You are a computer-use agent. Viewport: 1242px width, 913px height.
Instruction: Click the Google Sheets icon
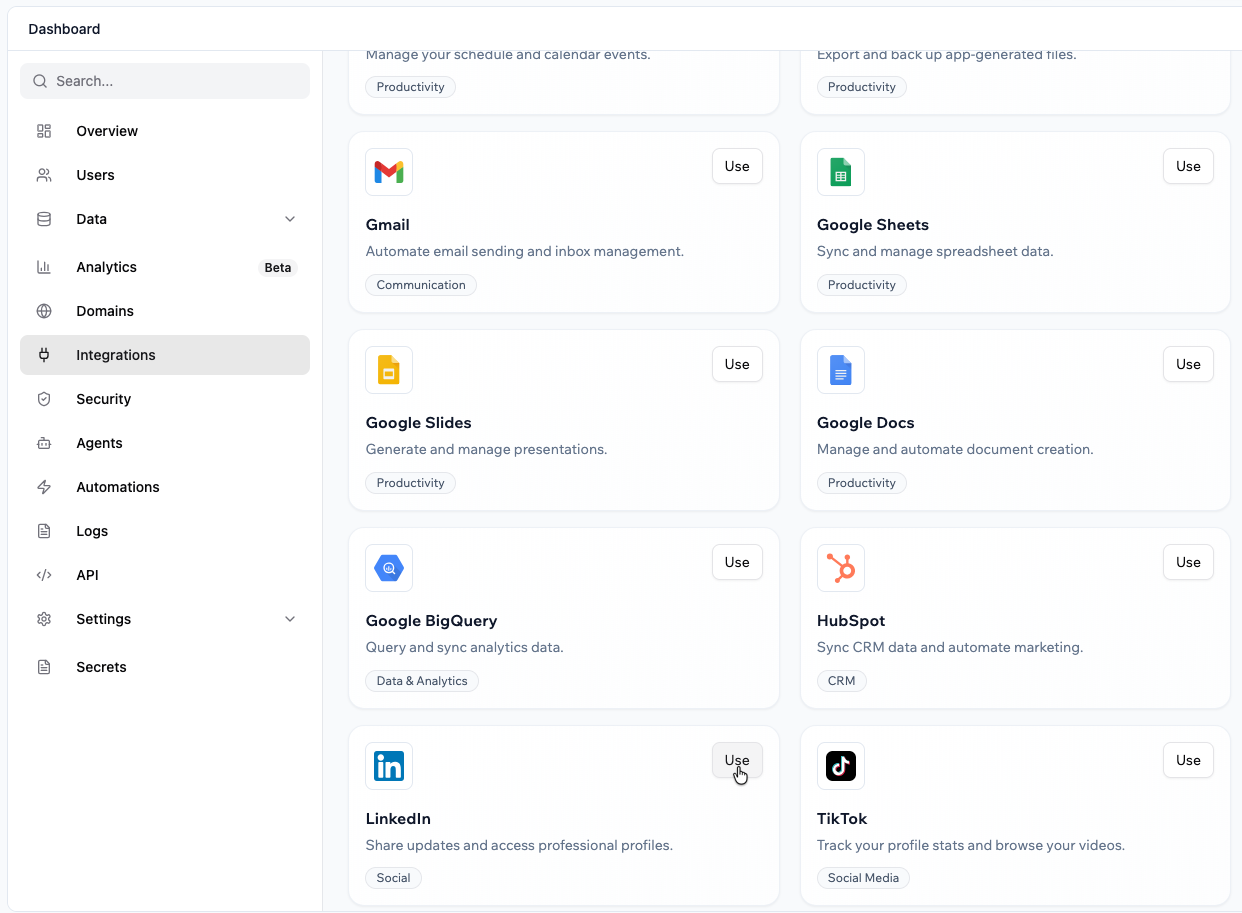click(840, 171)
